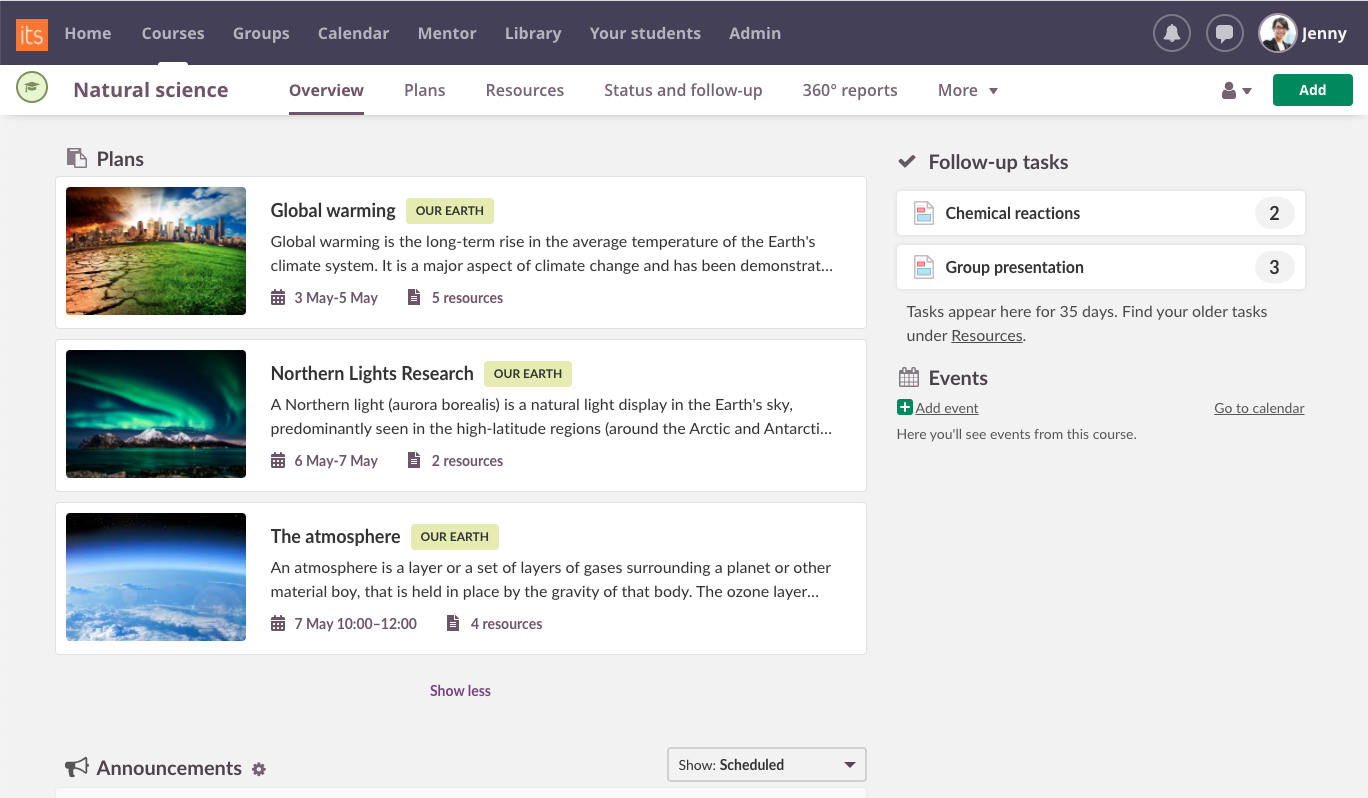Open the More dropdown menu
The image size is (1368, 798).
tap(967, 90)
